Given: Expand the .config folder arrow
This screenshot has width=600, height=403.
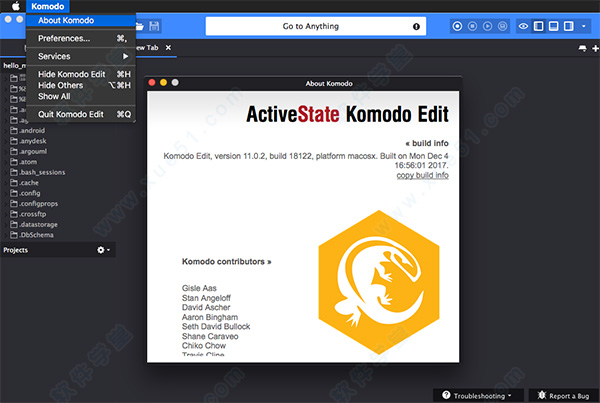Looking at the screenshot, I should point(6,193).
